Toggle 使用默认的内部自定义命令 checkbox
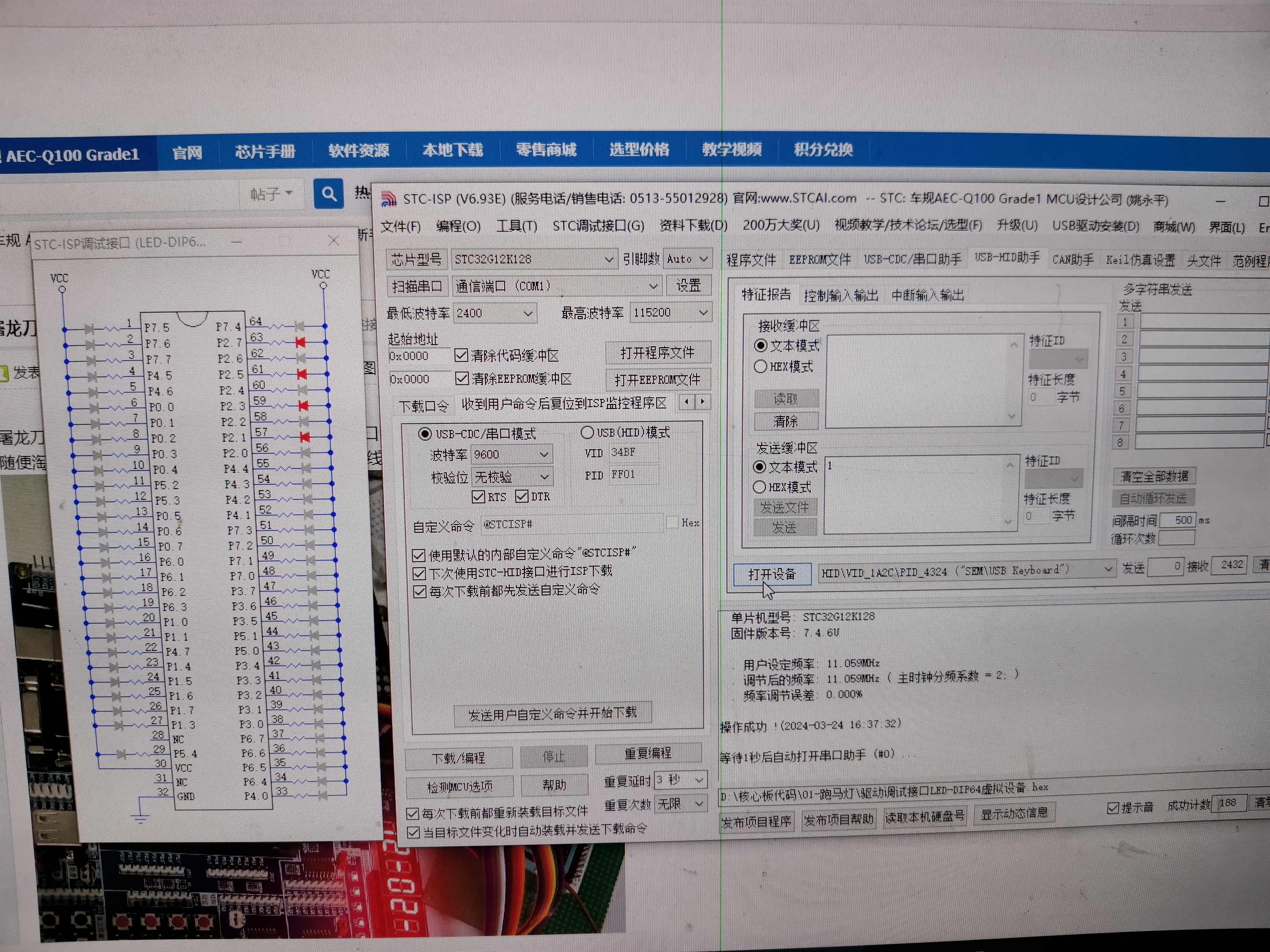The height and width of the screenshot is (952, 1270). tap(418, 555)
